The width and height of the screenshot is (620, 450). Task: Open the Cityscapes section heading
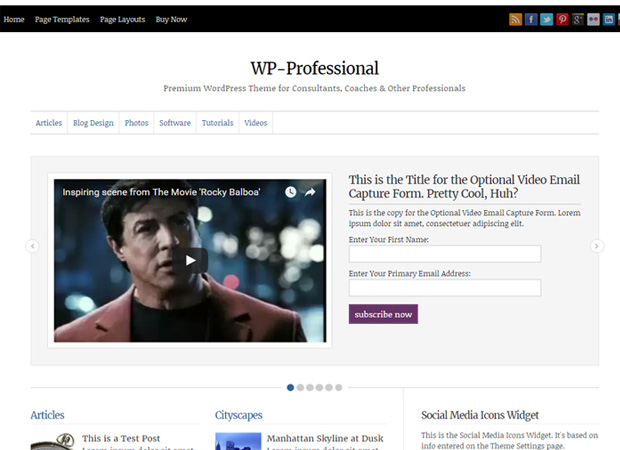click(238, 415)
